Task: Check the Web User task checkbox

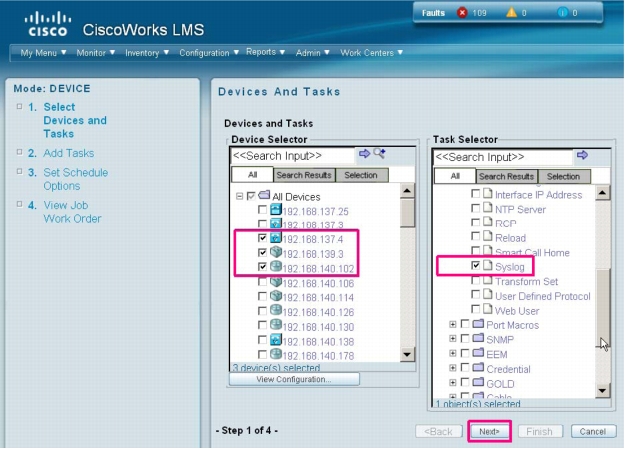Action: [x=476, y=309]
